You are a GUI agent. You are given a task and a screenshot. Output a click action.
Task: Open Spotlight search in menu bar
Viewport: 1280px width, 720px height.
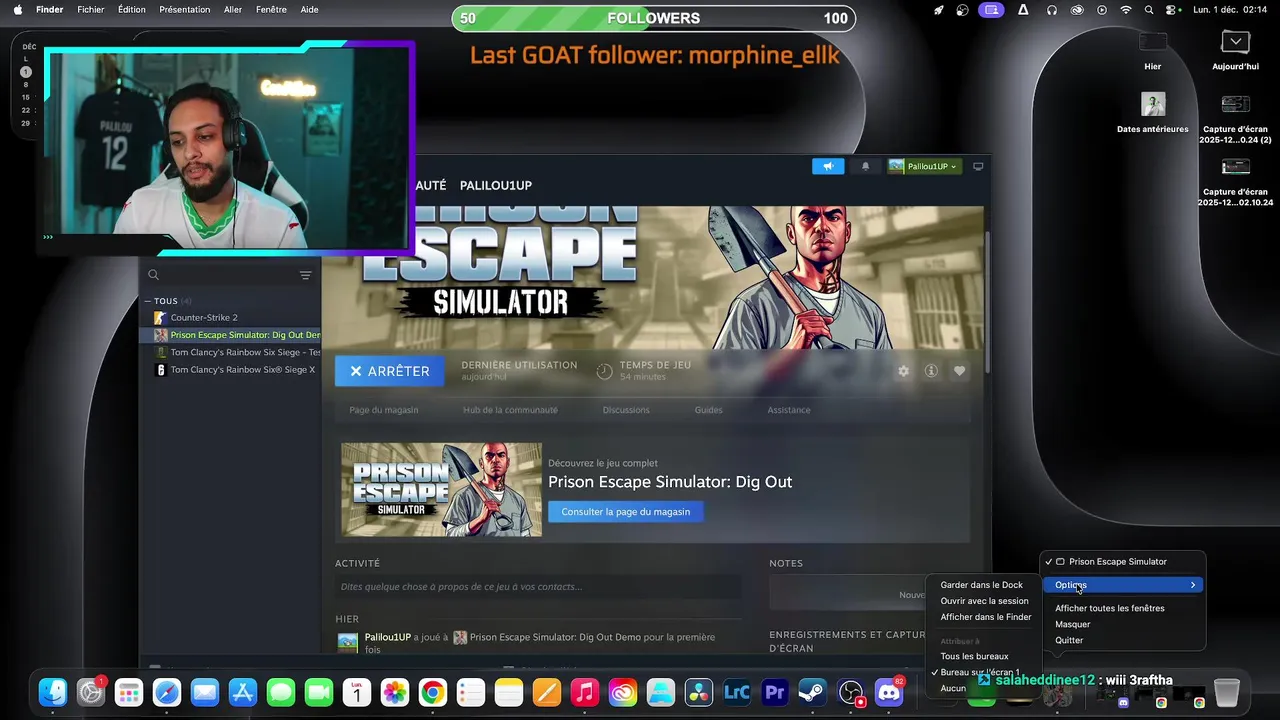click(x=1149, y=10)
